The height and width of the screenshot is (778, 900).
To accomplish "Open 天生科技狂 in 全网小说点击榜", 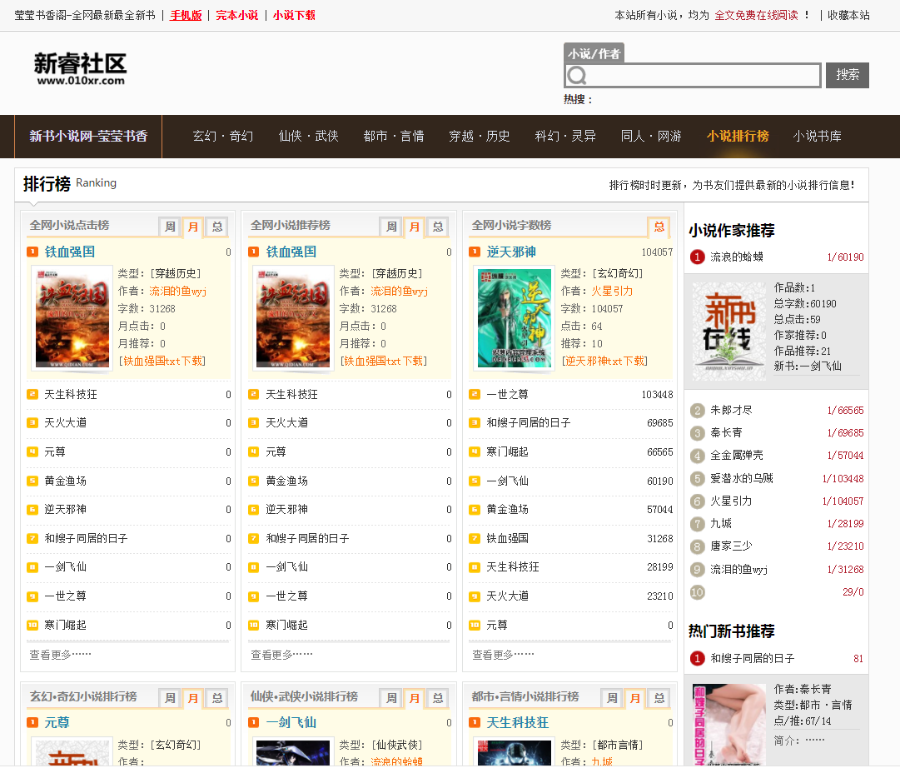I will tap(71, 394).
